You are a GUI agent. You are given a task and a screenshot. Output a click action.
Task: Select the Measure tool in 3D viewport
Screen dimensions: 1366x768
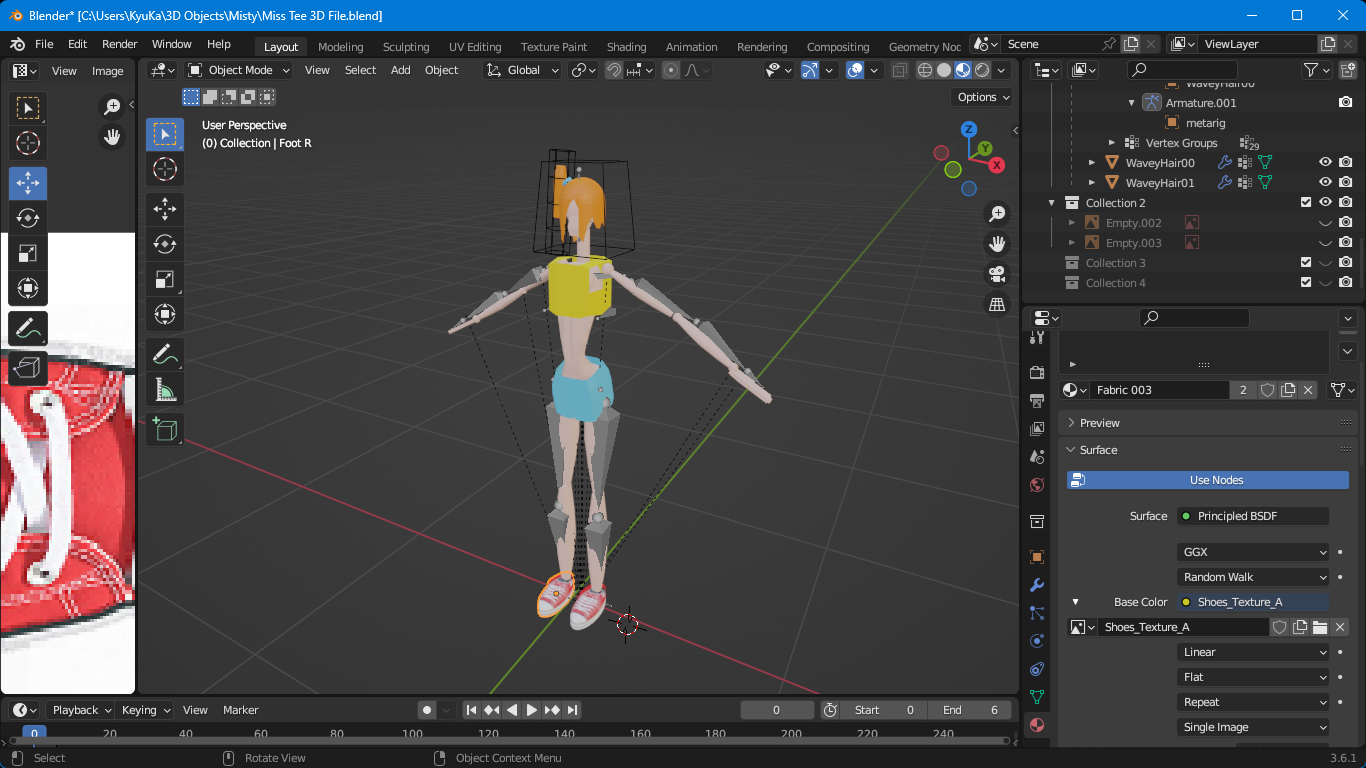pos(165,390)
